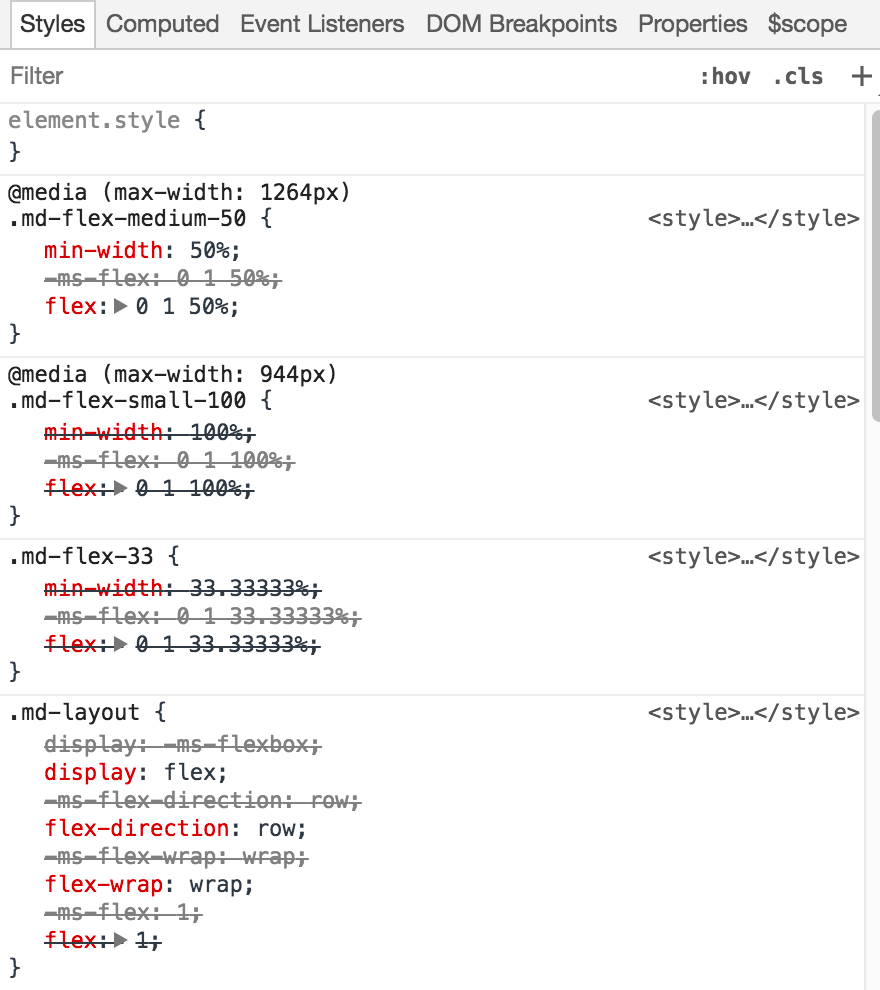Image resolution: width=880 pixels, height=990 pixels.
Task: Expand flex triangle in .md-flex-33 rule
Action: coord(120,644)
